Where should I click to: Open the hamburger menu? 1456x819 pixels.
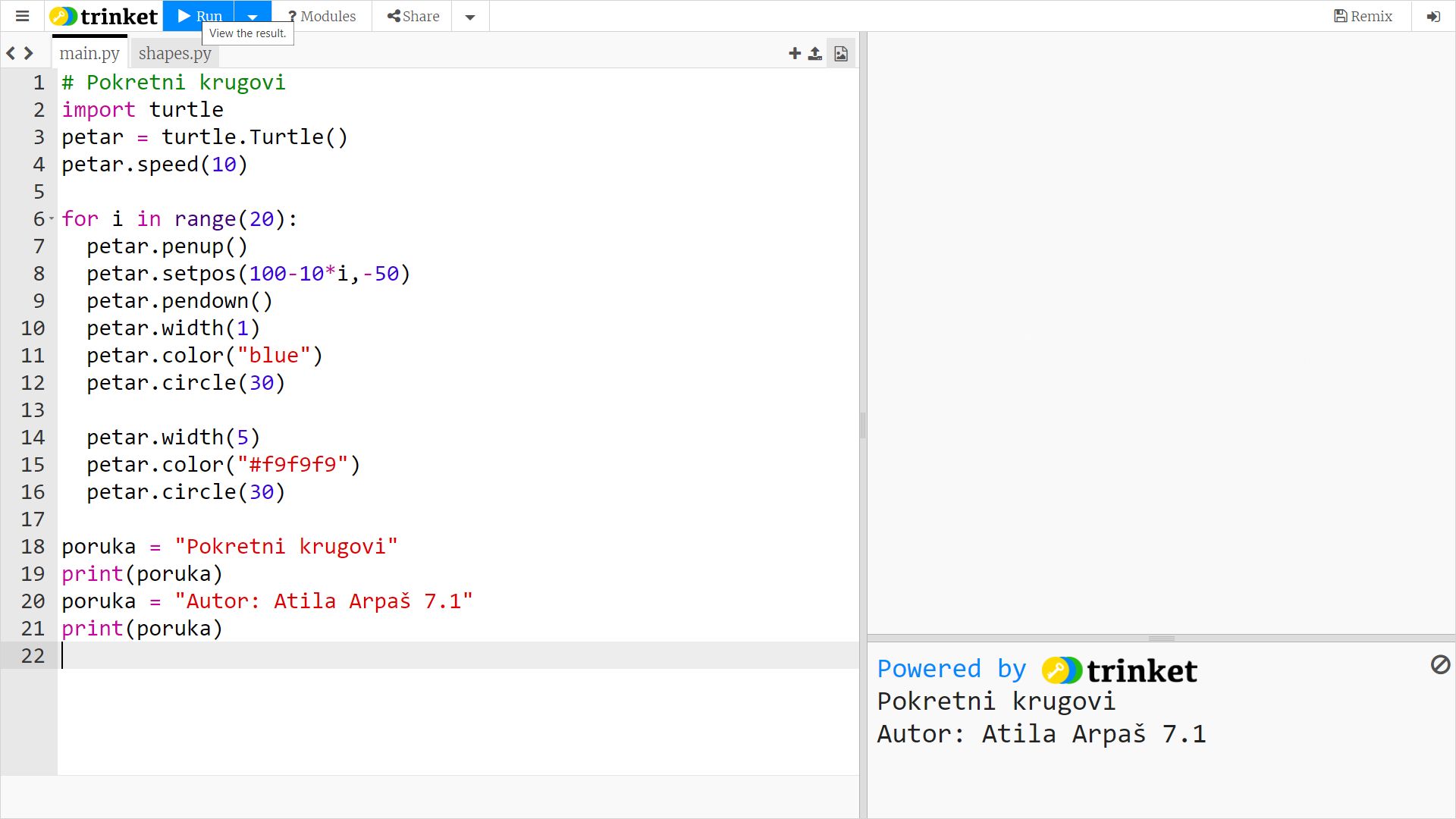click(22, 16)
